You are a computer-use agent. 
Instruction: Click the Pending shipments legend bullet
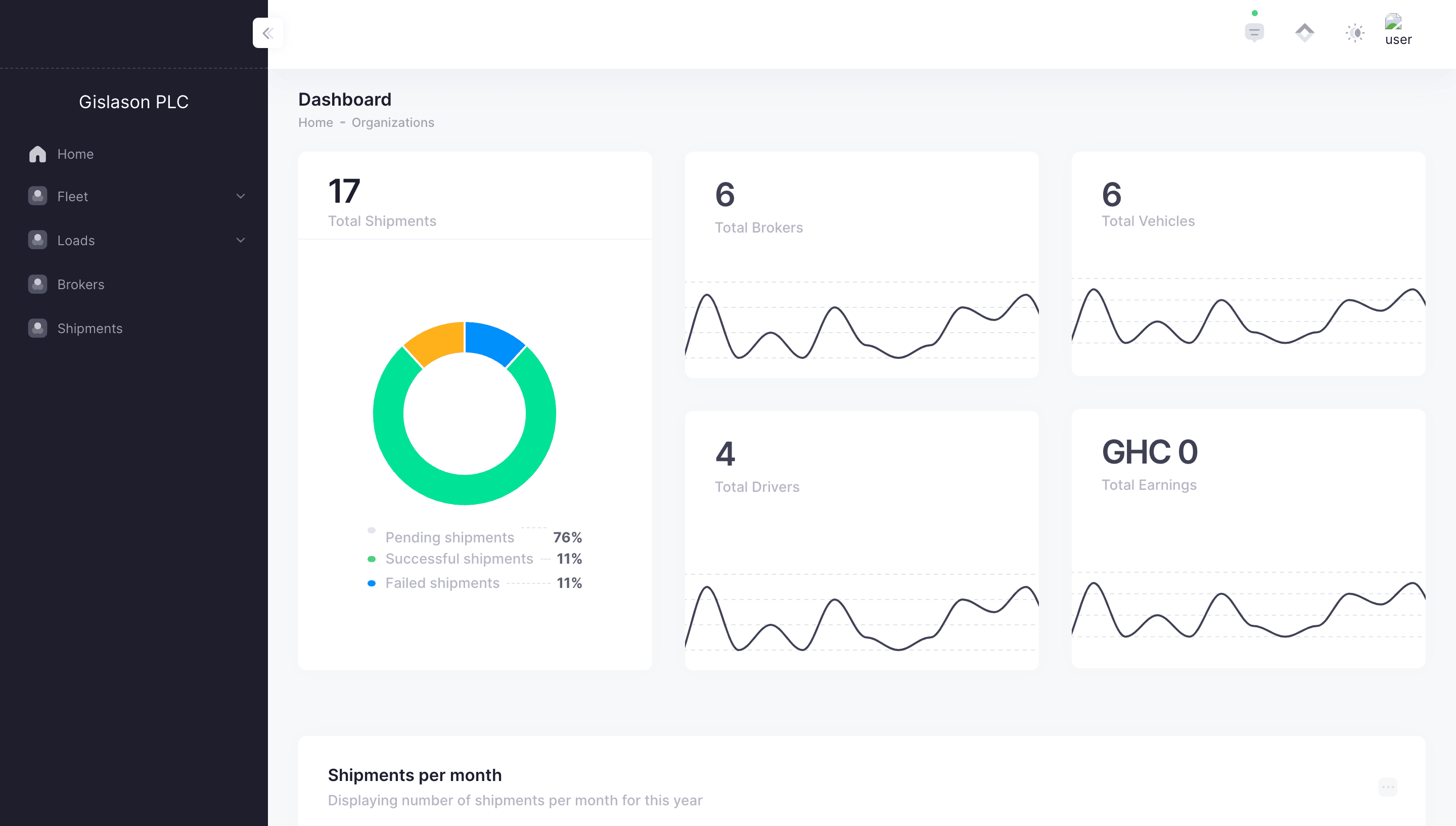tap(372, 530)
